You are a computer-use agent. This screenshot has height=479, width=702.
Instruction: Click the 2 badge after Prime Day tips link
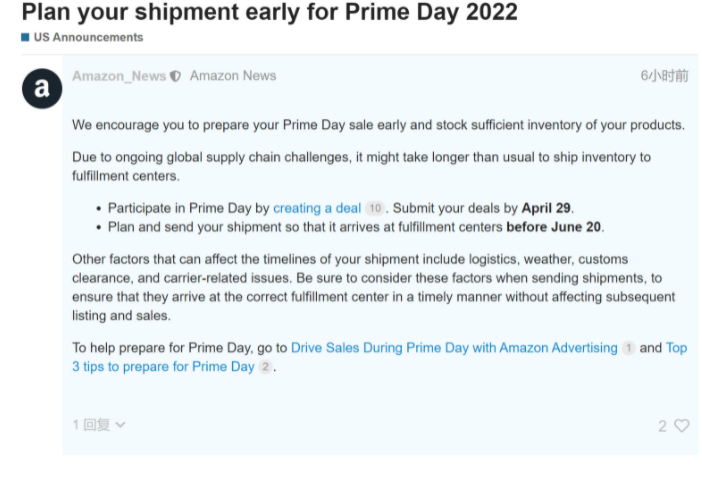point(265,367)
